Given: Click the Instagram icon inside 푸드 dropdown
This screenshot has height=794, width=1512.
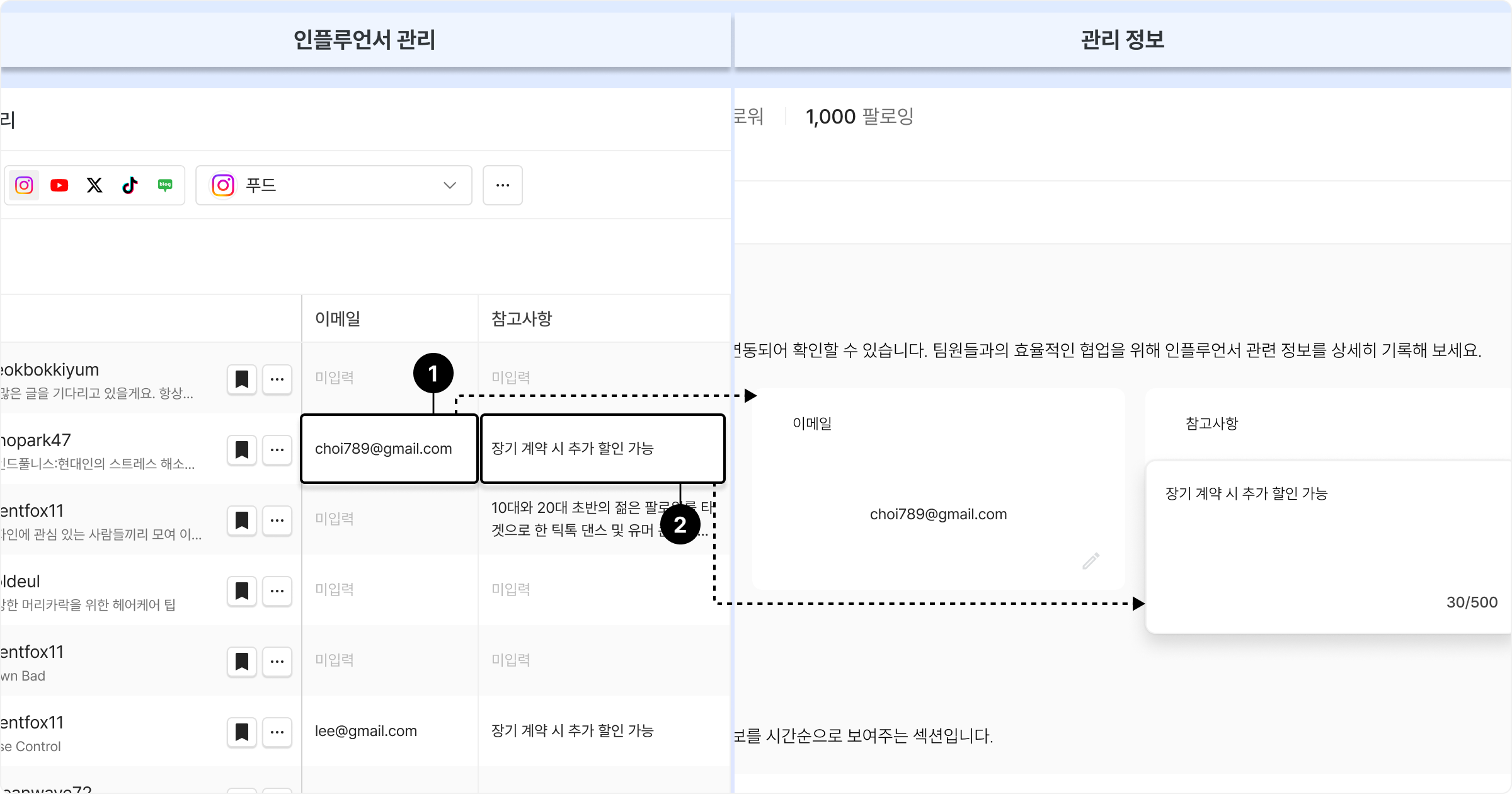Looking at the screenshot, I should point(223,185).
